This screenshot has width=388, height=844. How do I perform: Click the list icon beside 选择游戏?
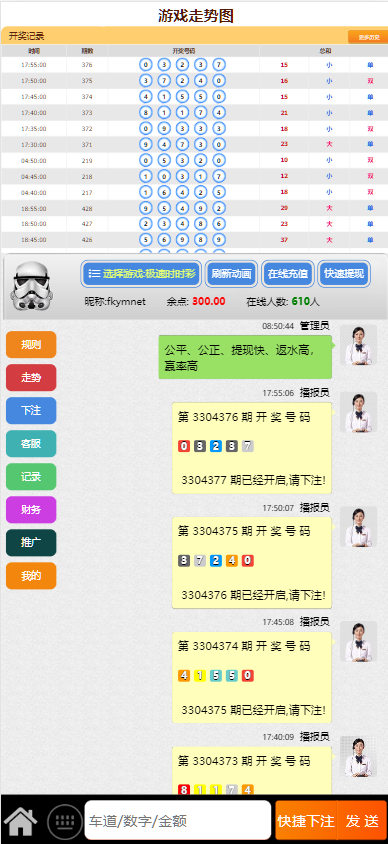[x=94, y=273]
